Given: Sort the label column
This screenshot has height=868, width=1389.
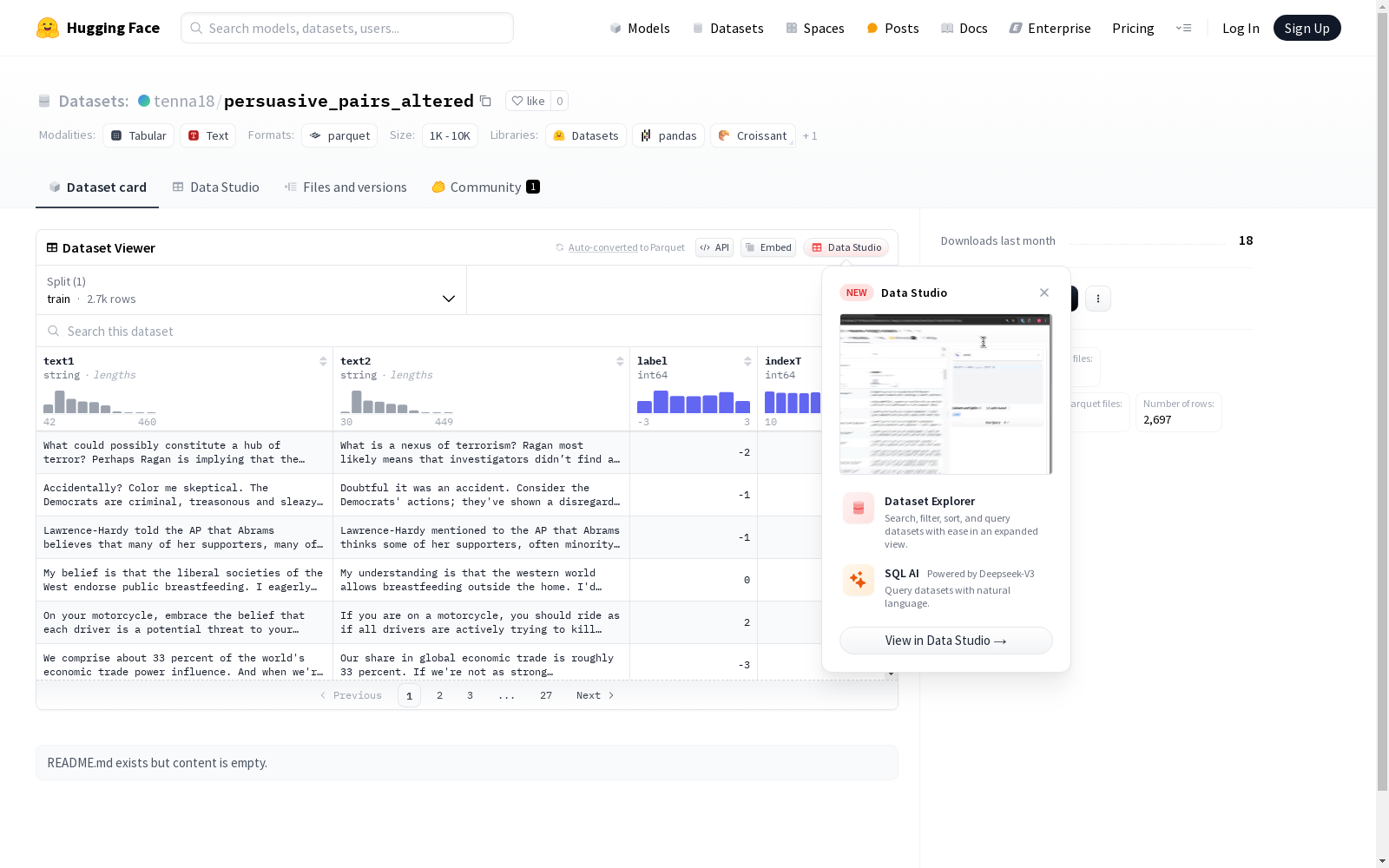Looking at the screenshot, I should click(x=747, y=361).
